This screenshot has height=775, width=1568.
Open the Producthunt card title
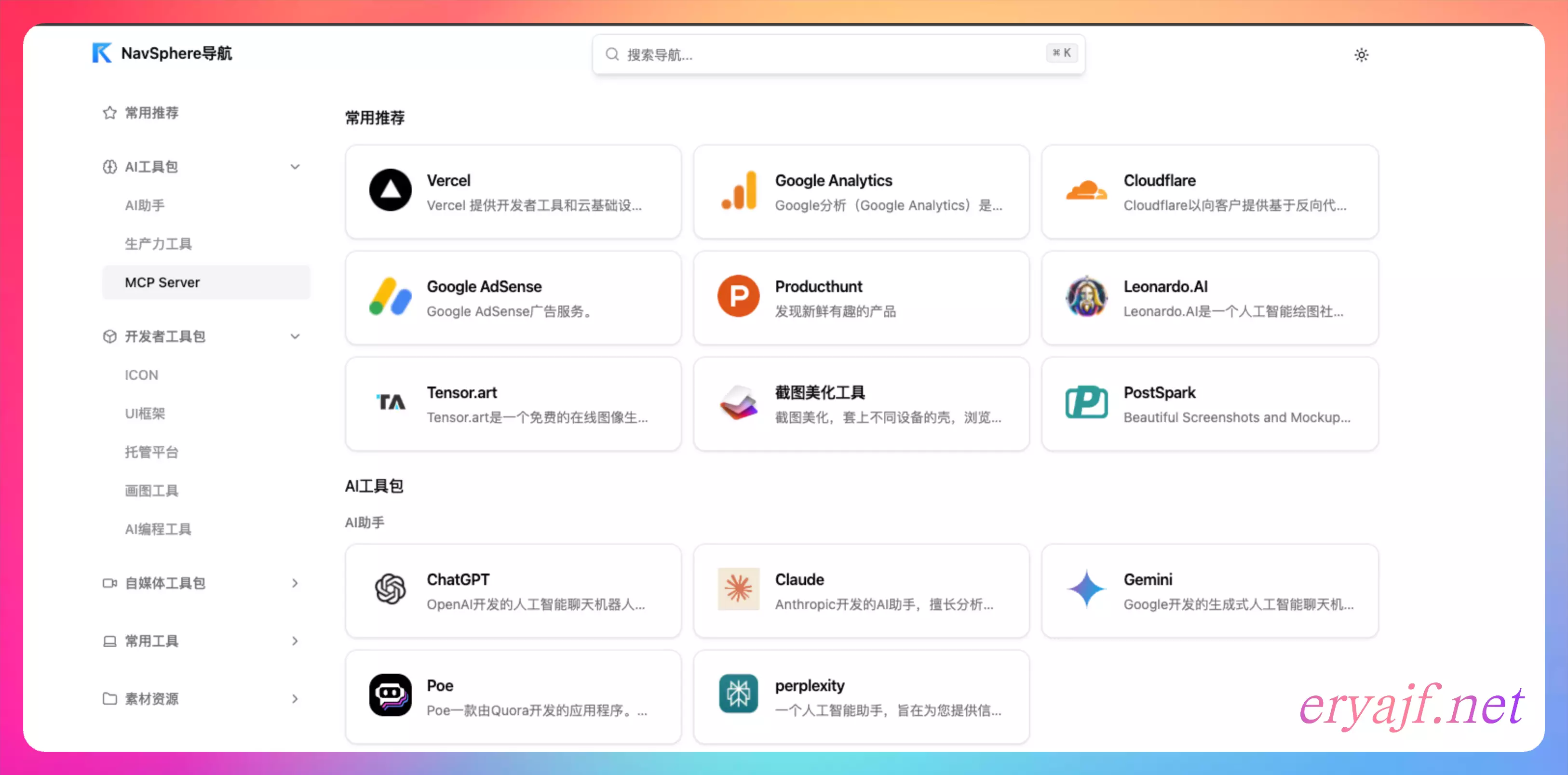click(818, 286)
